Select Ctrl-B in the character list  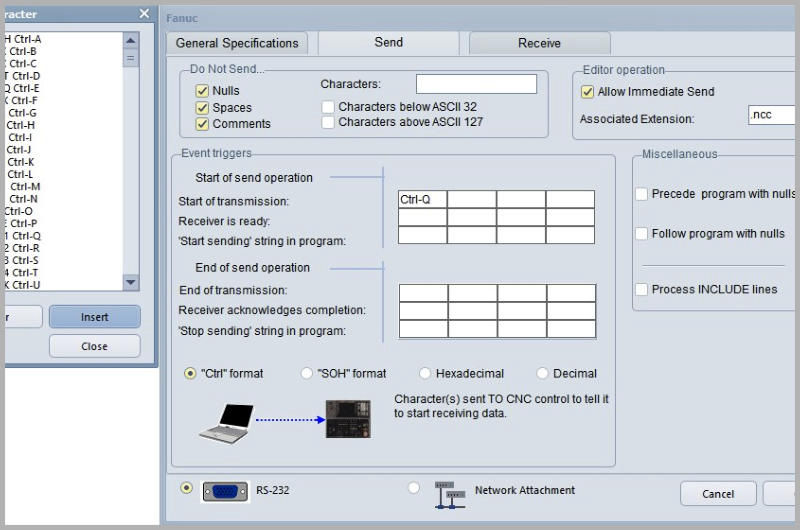pyautogui.click(x=64, y=52)
